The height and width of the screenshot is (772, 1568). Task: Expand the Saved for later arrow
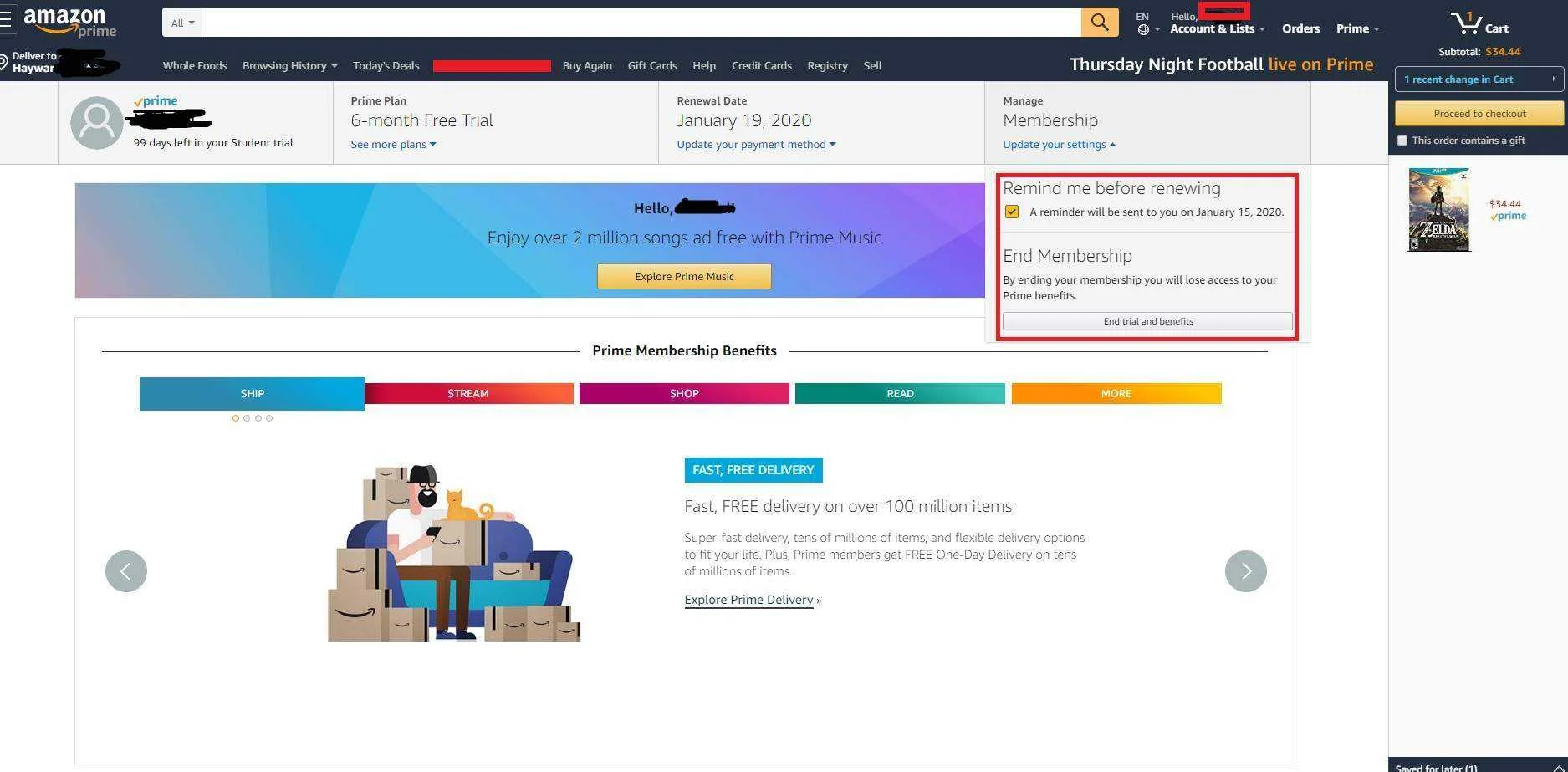point(1558,767)
